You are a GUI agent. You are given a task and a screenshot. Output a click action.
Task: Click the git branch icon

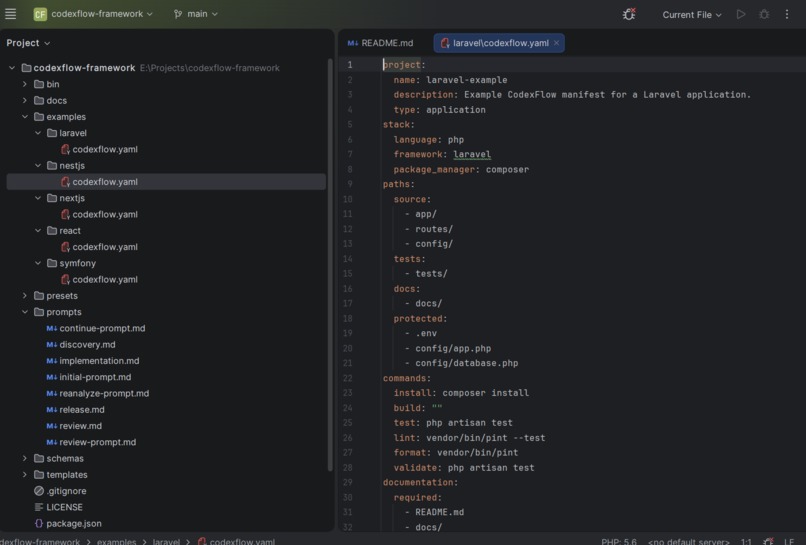point(178,14)
